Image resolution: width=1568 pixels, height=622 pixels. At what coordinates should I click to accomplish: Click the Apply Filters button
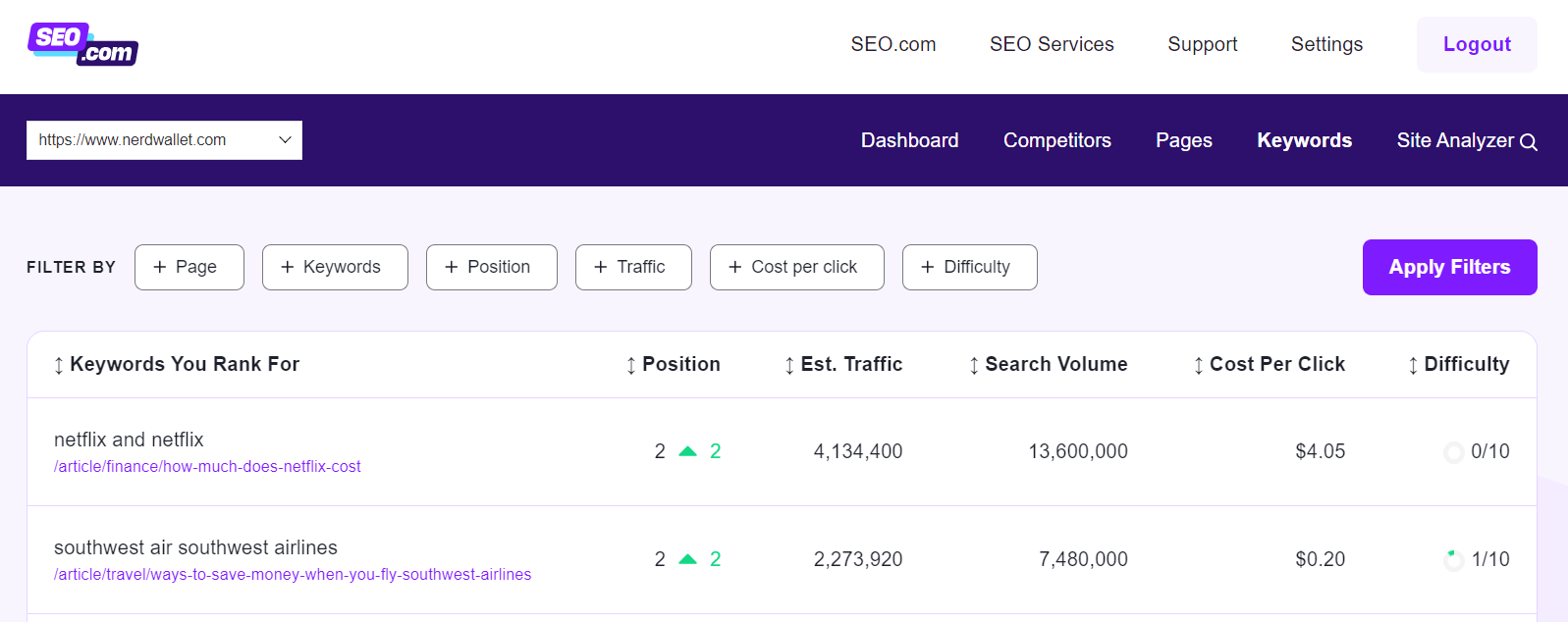pos(1450,267)
